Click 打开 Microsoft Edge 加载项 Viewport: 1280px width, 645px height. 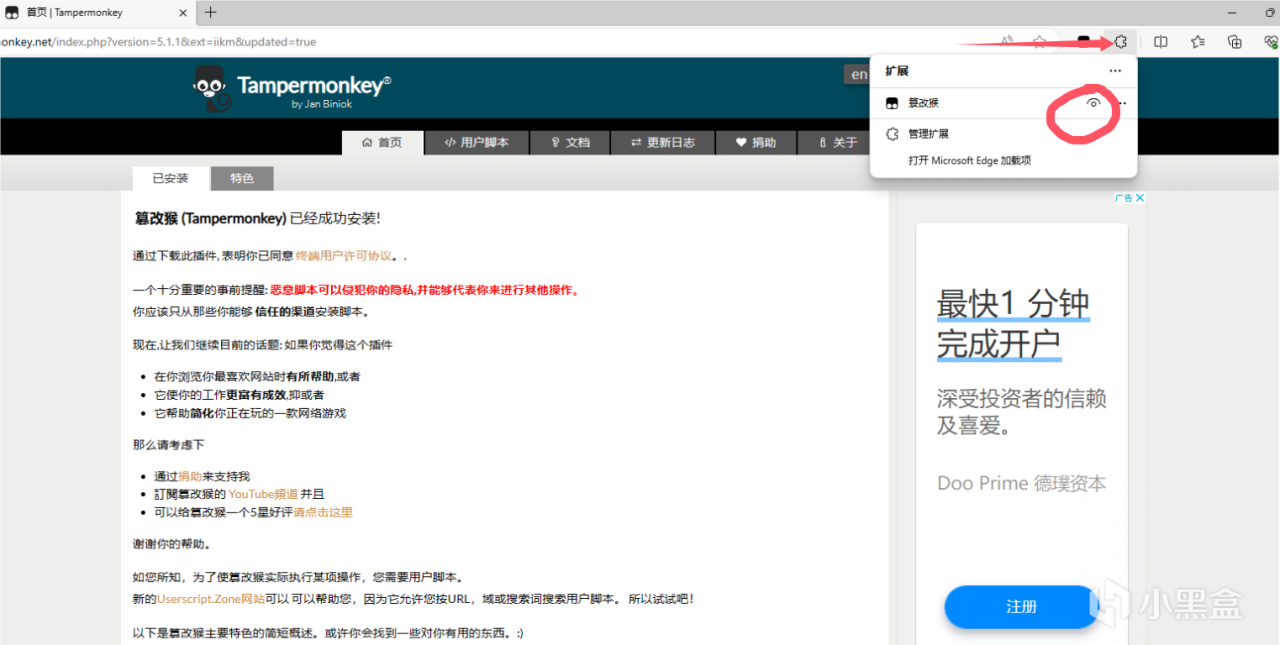(x=969, y=160)
